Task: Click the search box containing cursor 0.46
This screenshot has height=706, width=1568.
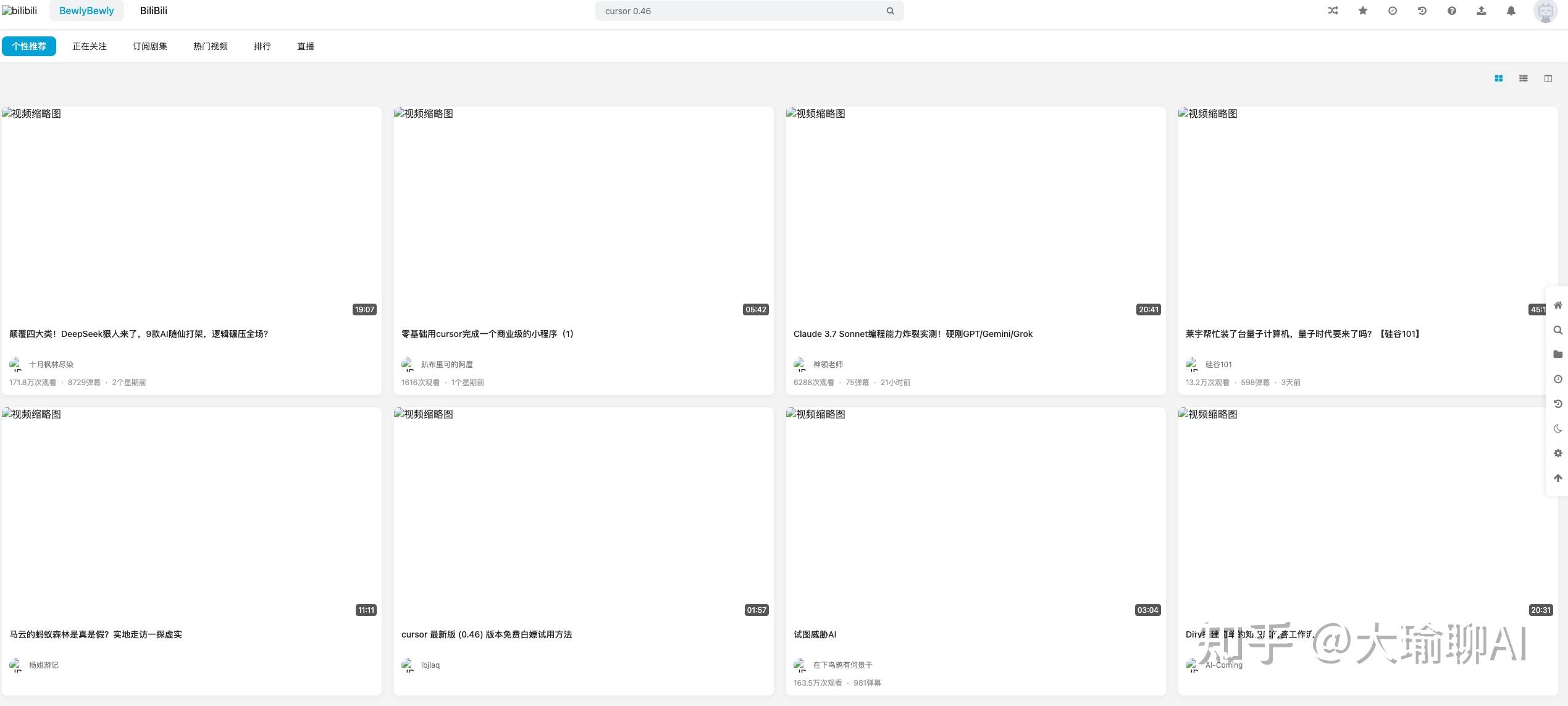Action: [741, 11]
